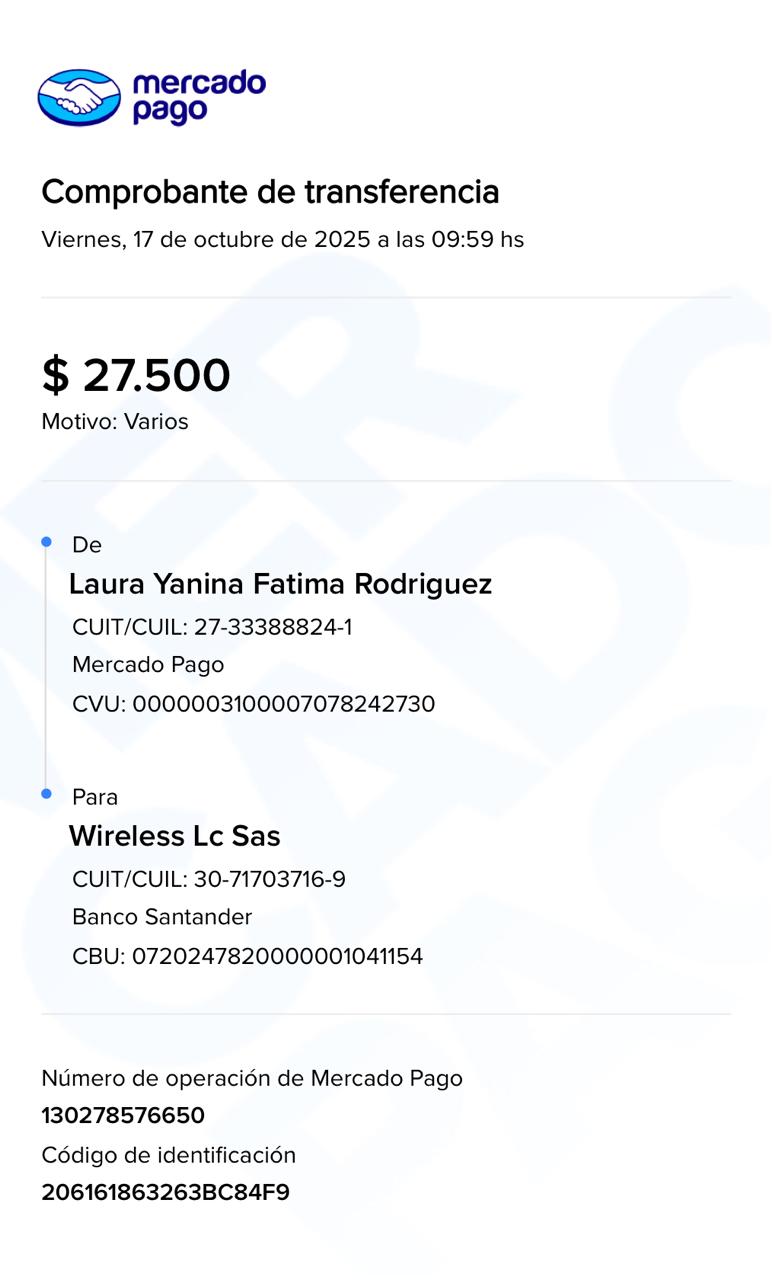Click the blue dot beside "De"
This screenshot has width=772, height=1280.
[x=46, y=542]
